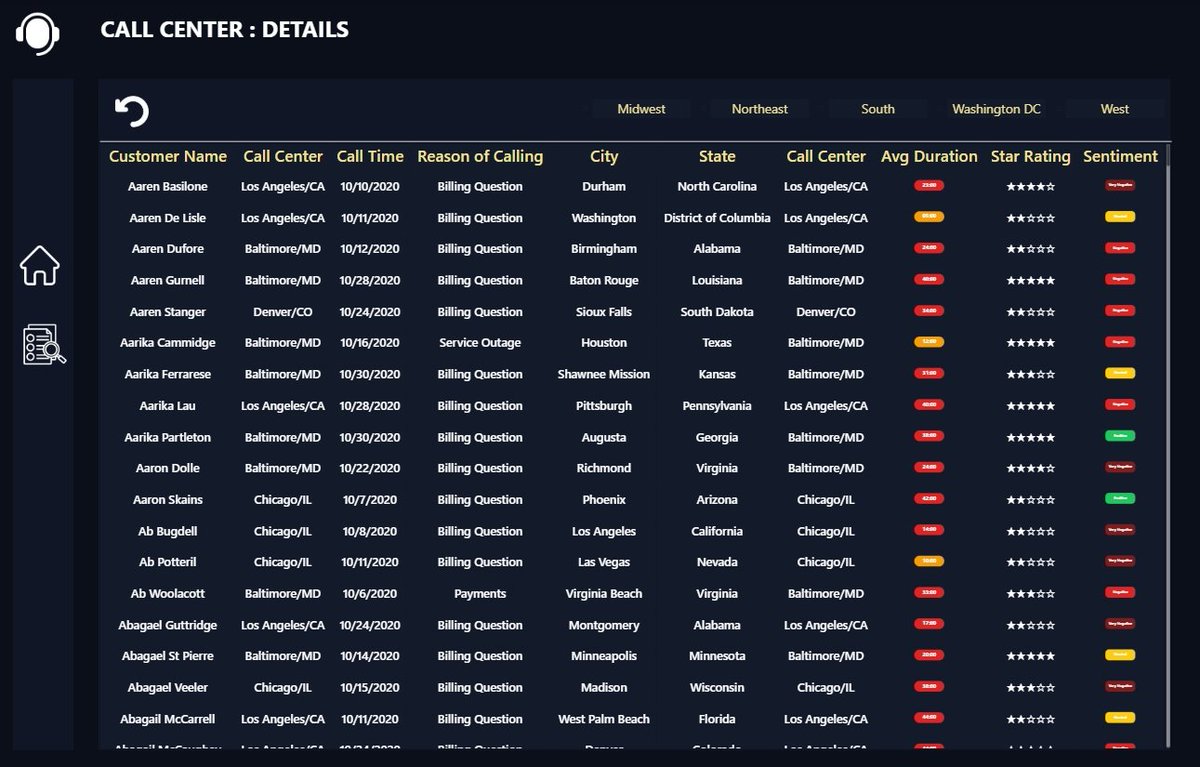The height and width of the screenshot is (767, 1200).
Task: Filter by Midwest region
Action: pyautogui.click(x=641, y=109)
